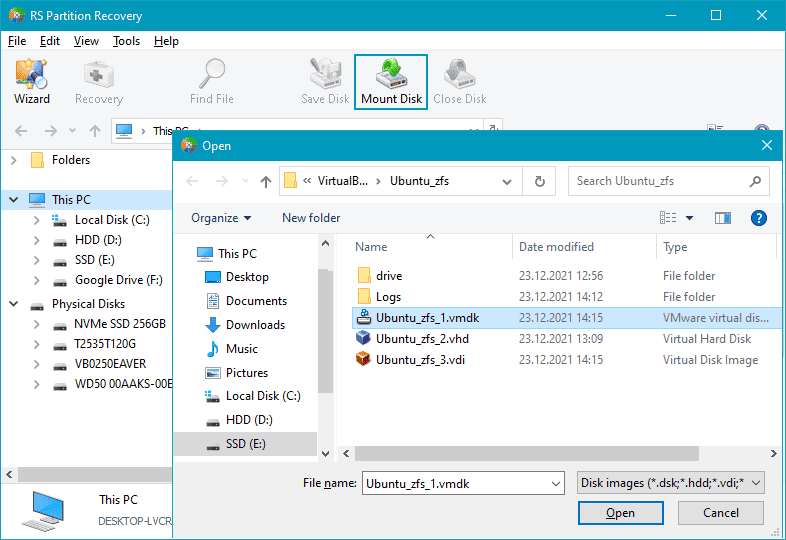Image resolution: width=786 pixels, height=540 pixels.
Task: Launch the Wizard tool in the toolbar
Action: (x=32, y=82)
